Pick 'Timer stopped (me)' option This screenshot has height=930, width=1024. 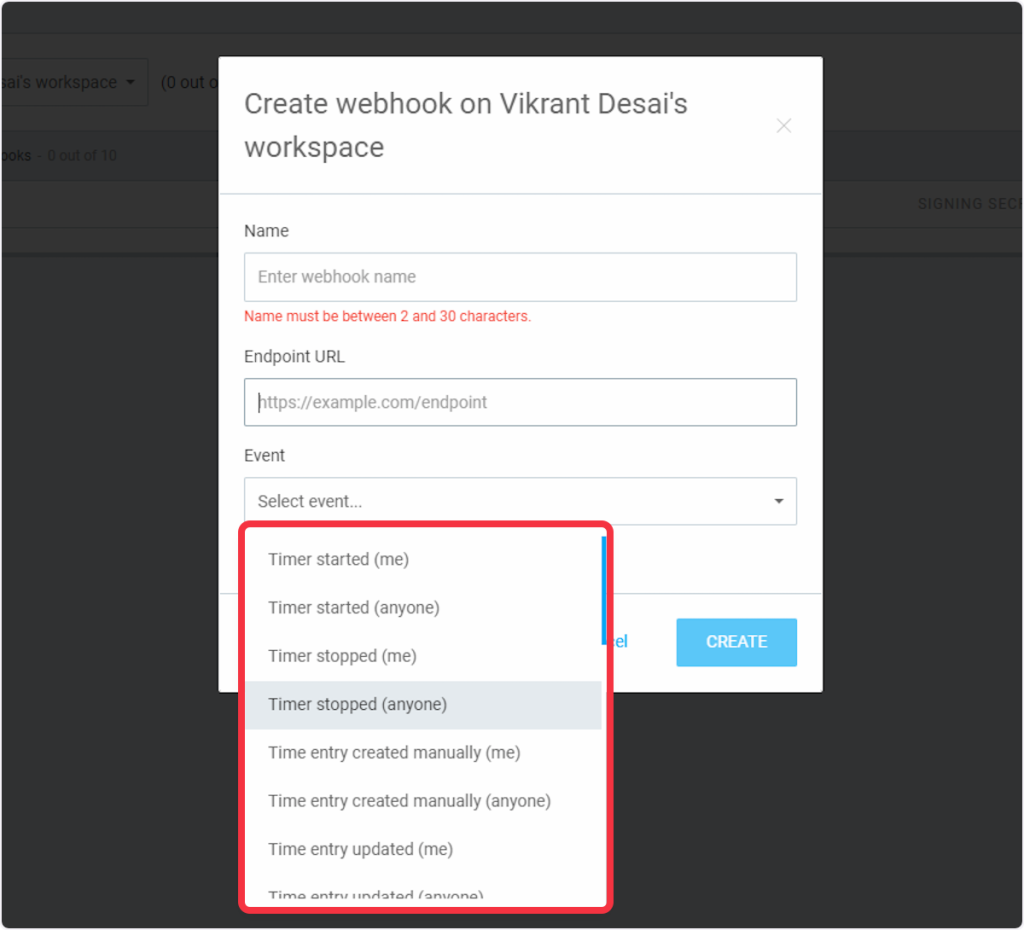coord(342,656)
